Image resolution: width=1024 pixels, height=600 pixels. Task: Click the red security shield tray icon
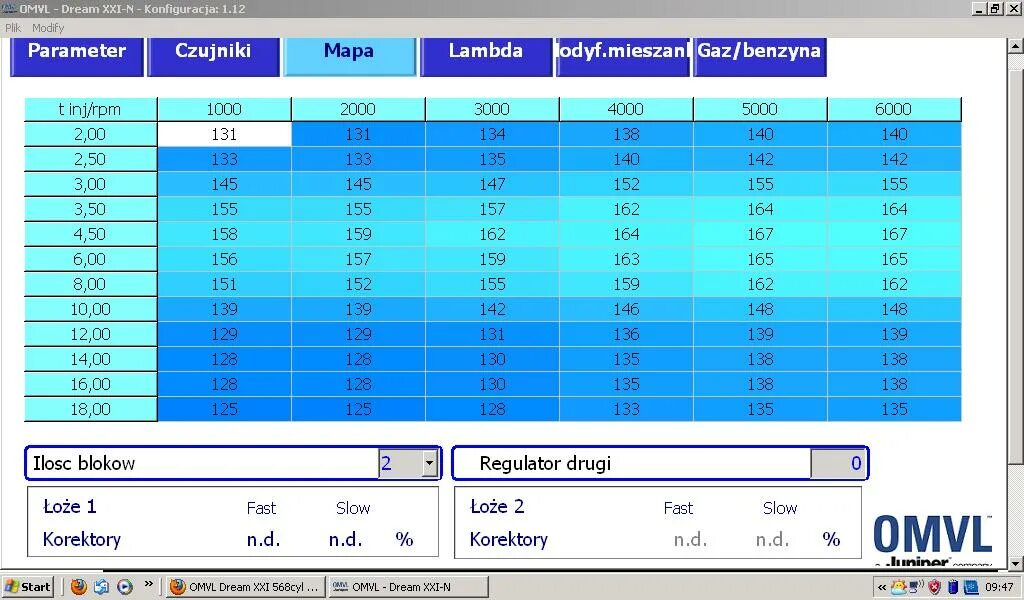[x=935, y=586]
